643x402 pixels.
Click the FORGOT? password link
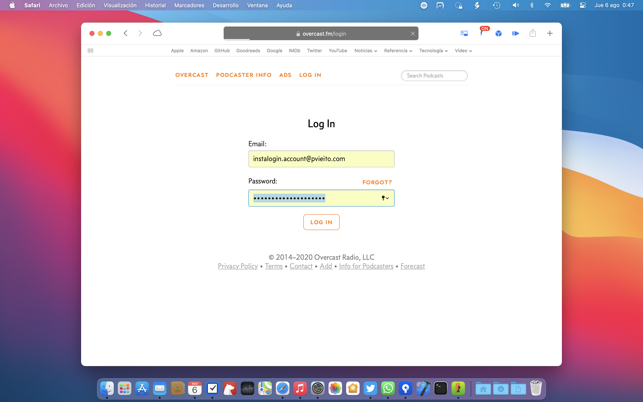tap(377, 182)
